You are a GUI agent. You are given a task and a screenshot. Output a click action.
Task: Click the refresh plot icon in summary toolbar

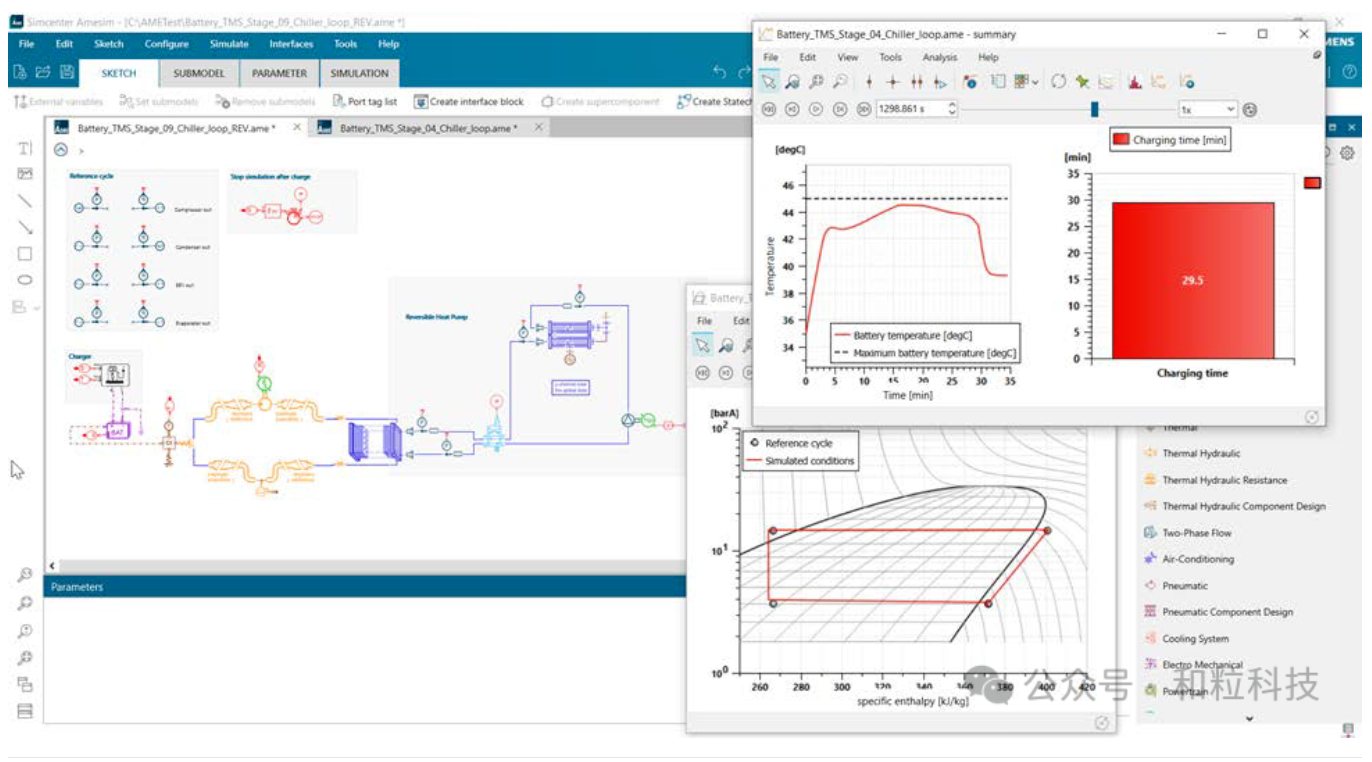coord(1058,82)
